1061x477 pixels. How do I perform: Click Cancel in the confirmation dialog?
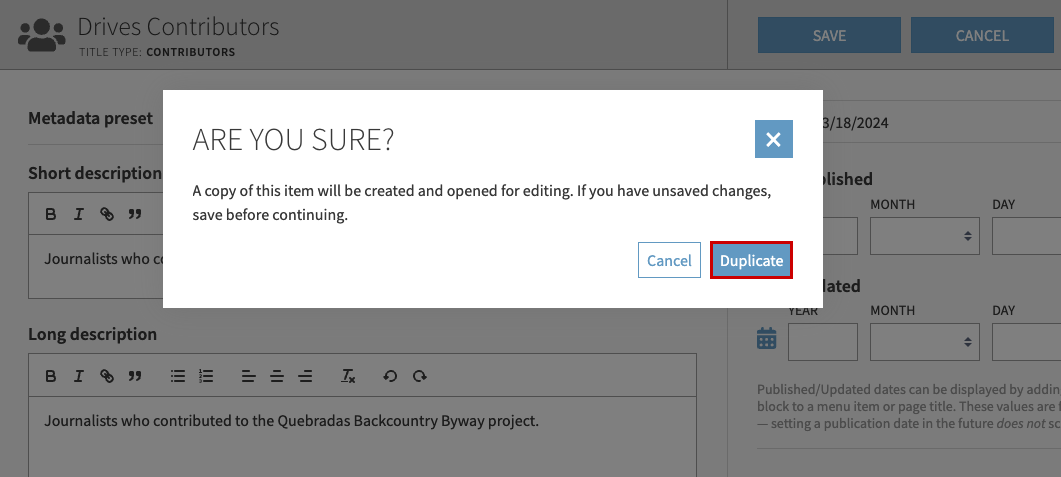click(x=669, y=260)
